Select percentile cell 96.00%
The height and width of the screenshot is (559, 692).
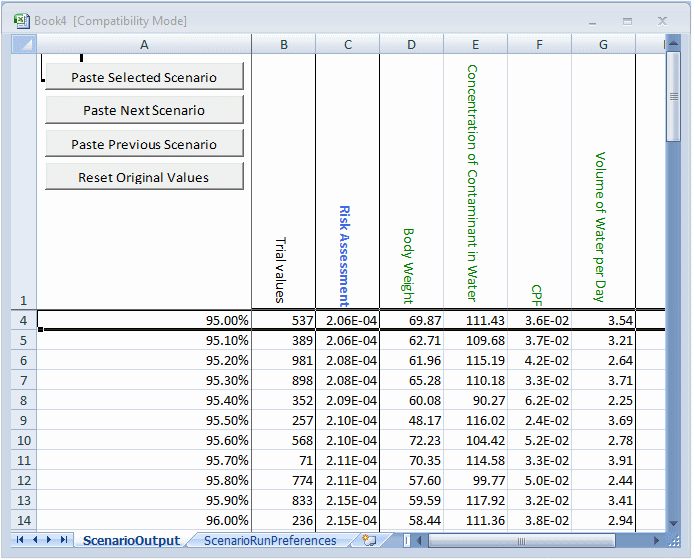144,520
